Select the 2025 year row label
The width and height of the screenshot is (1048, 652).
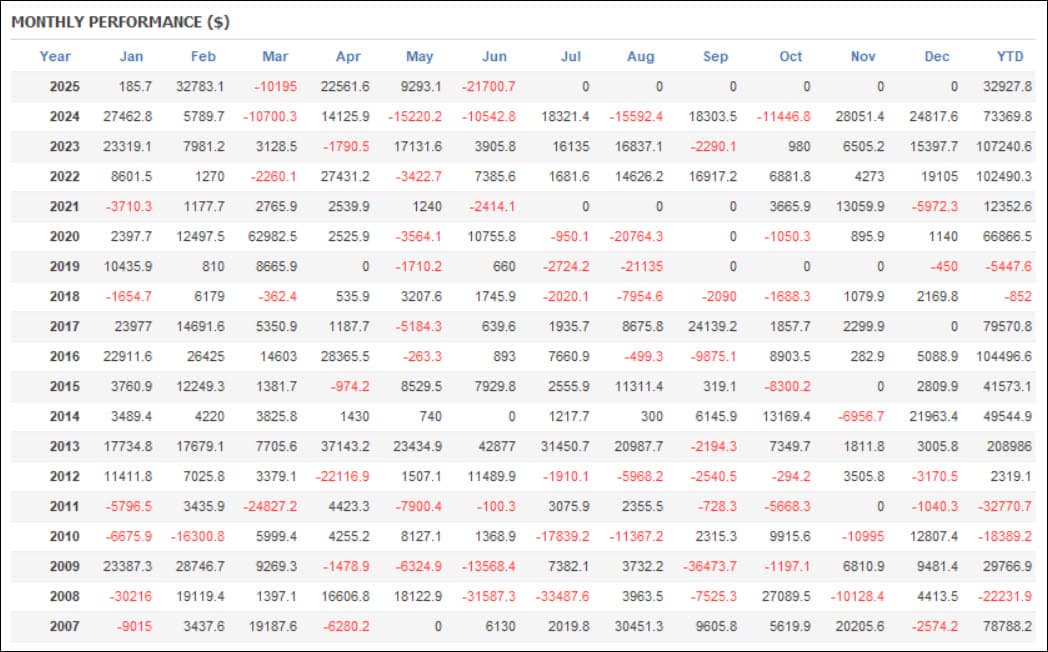(64, 87)
